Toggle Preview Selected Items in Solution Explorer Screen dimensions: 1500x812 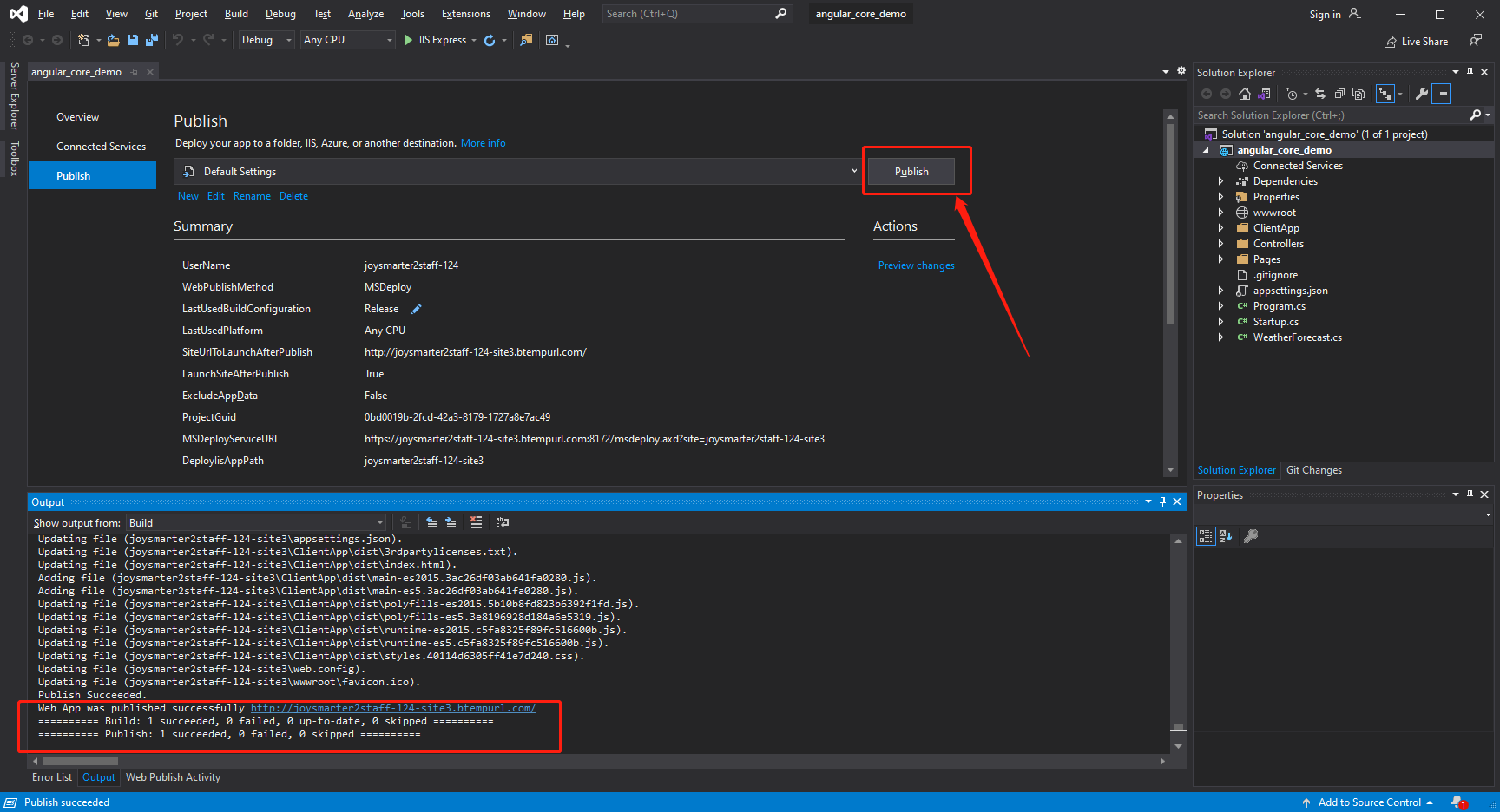click(1441, 94)
